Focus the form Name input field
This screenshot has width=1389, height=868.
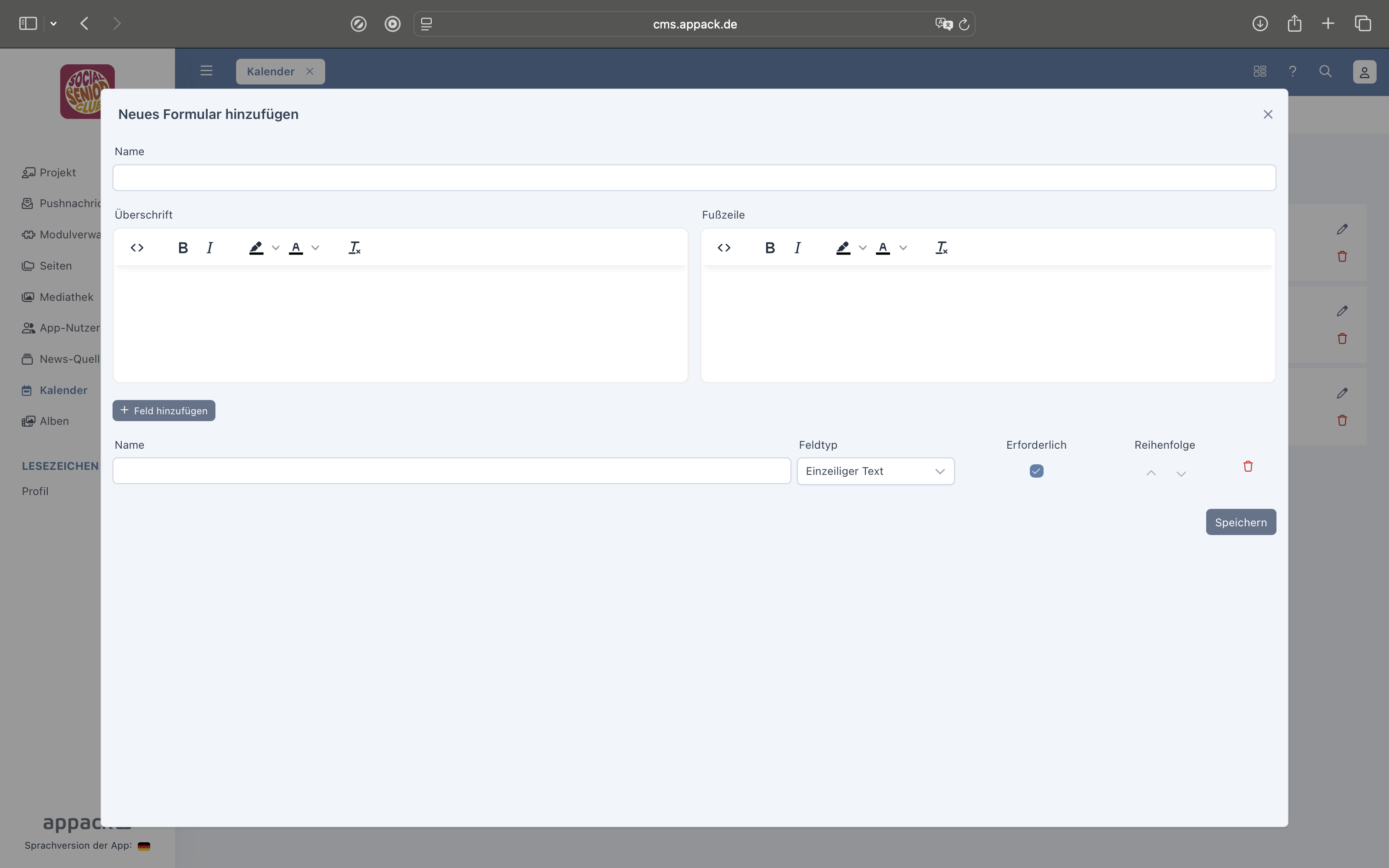click(x=694, y=178)
